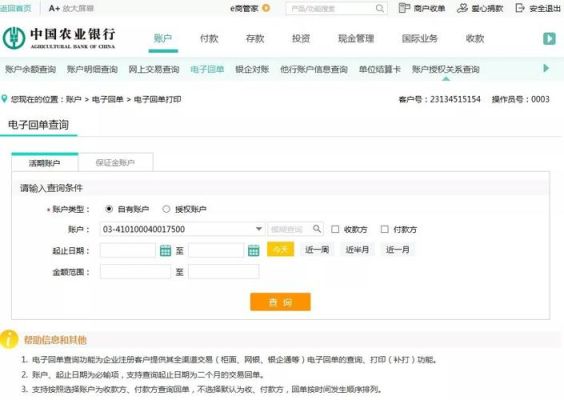Expand the account number dropdown
Screen dimensions: 564x400
(259, 229)
